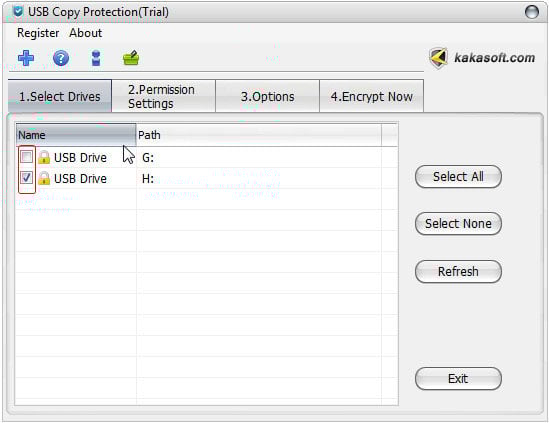Exit the application with Exit button
Viewport: 549px width, 423px height.
458,379
